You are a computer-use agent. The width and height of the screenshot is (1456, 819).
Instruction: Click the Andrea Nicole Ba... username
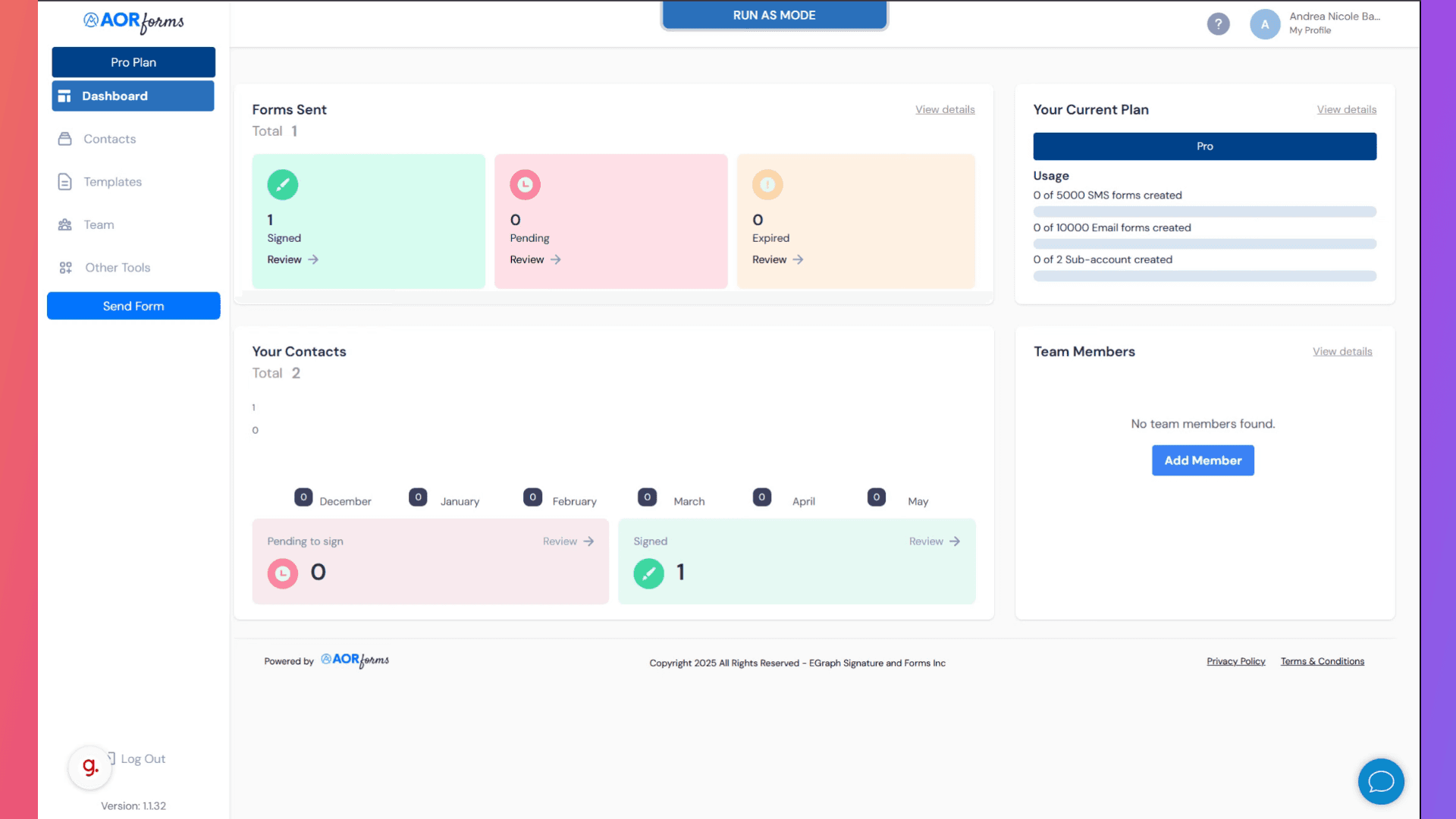coord(1335,16)
